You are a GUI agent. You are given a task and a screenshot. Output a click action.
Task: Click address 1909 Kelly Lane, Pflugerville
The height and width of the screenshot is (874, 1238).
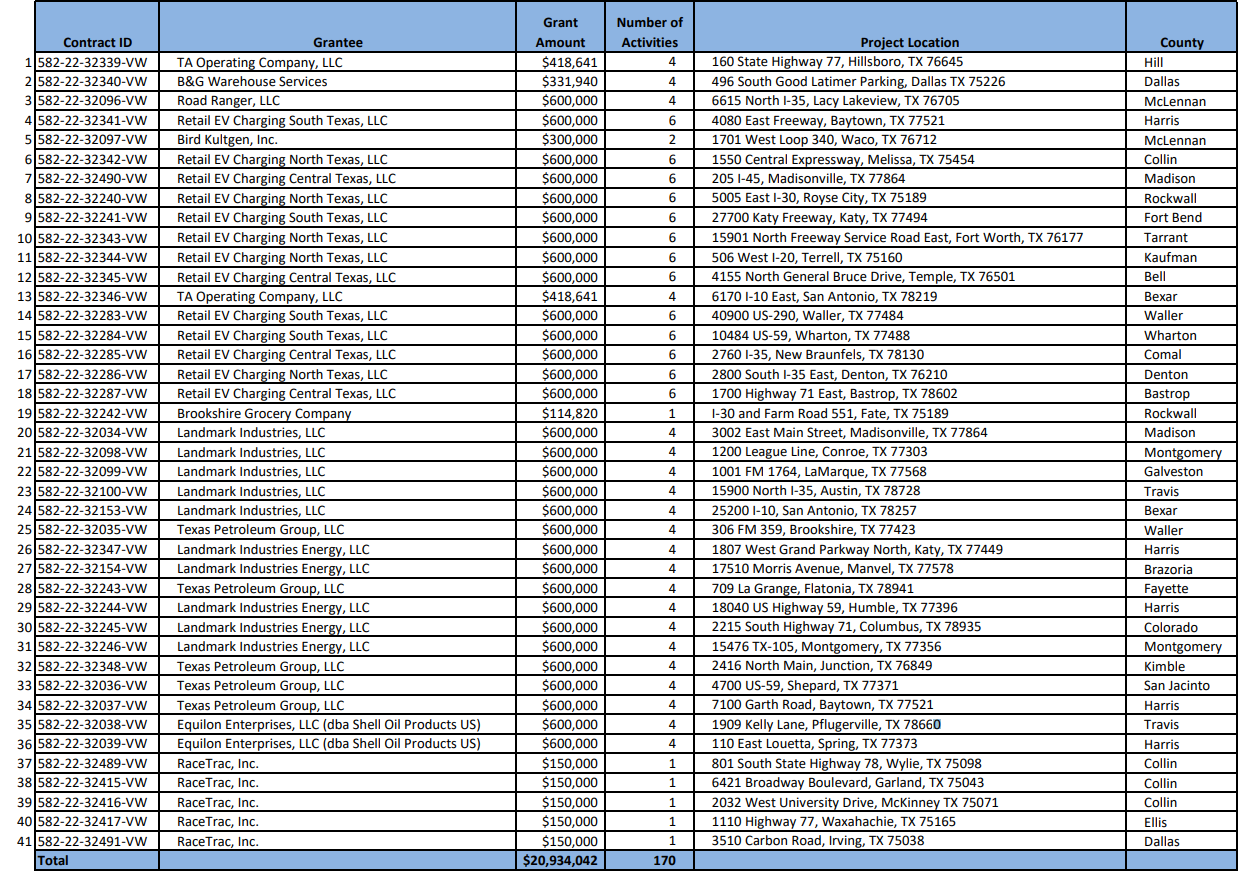click(826, 725)
